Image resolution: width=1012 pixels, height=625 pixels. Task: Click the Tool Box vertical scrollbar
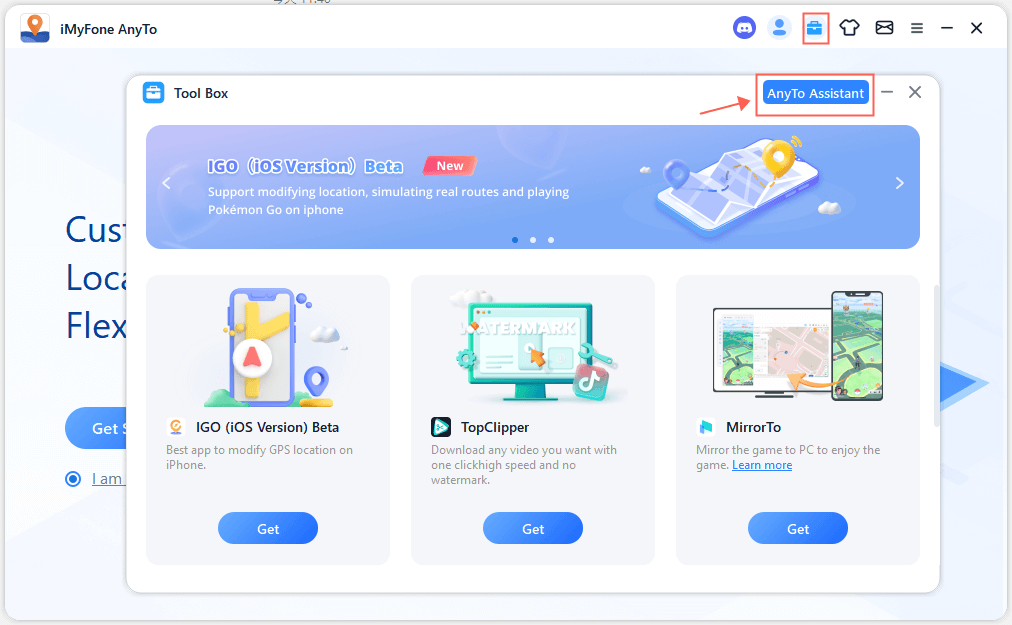click(936, 355)
